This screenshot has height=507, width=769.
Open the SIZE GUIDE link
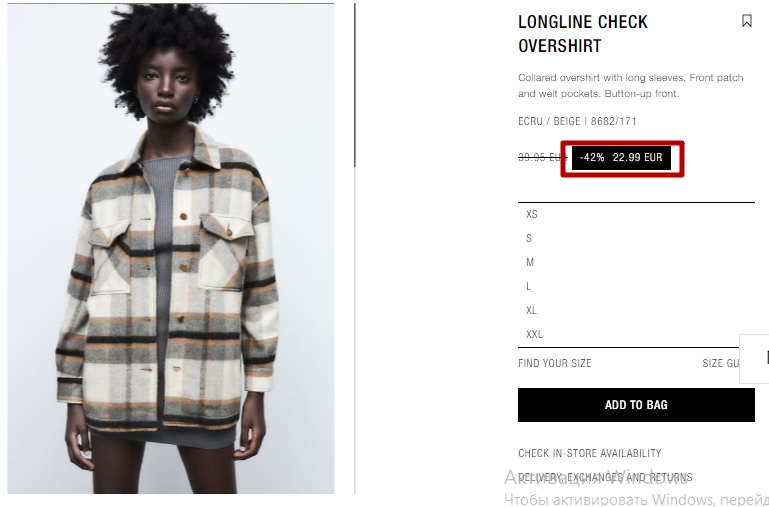click(x=720, y=363)
